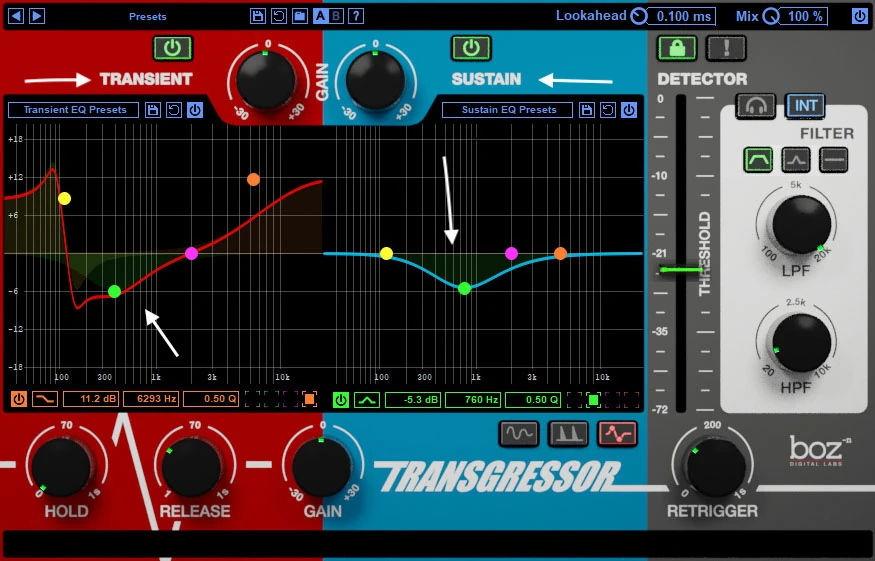Toggle the Sustain section power button

(471, 49)
